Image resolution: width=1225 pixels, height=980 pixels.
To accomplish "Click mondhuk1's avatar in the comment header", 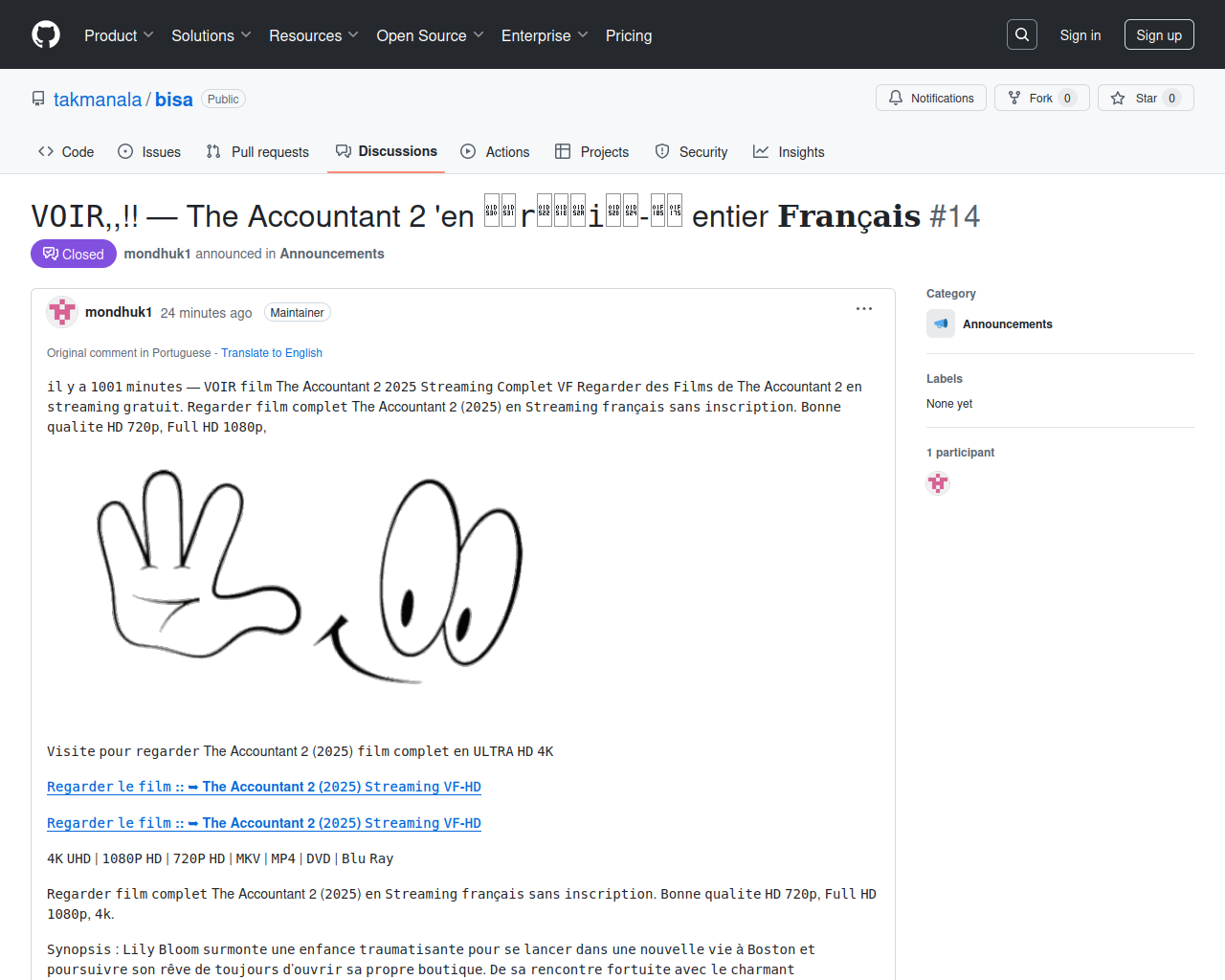I will [62, 312].
